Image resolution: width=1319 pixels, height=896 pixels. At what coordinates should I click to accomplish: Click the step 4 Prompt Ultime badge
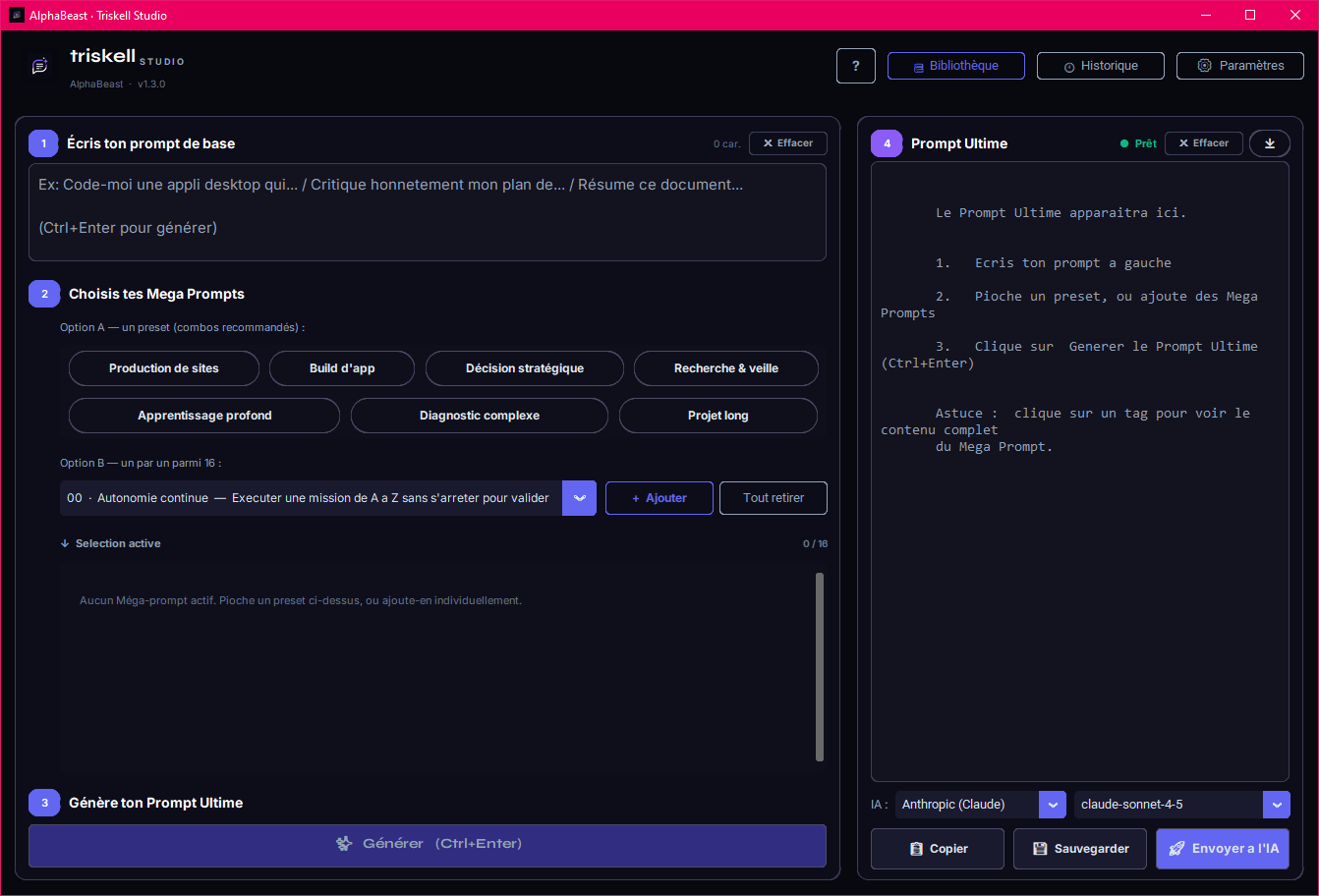click(x=887, y=143)
